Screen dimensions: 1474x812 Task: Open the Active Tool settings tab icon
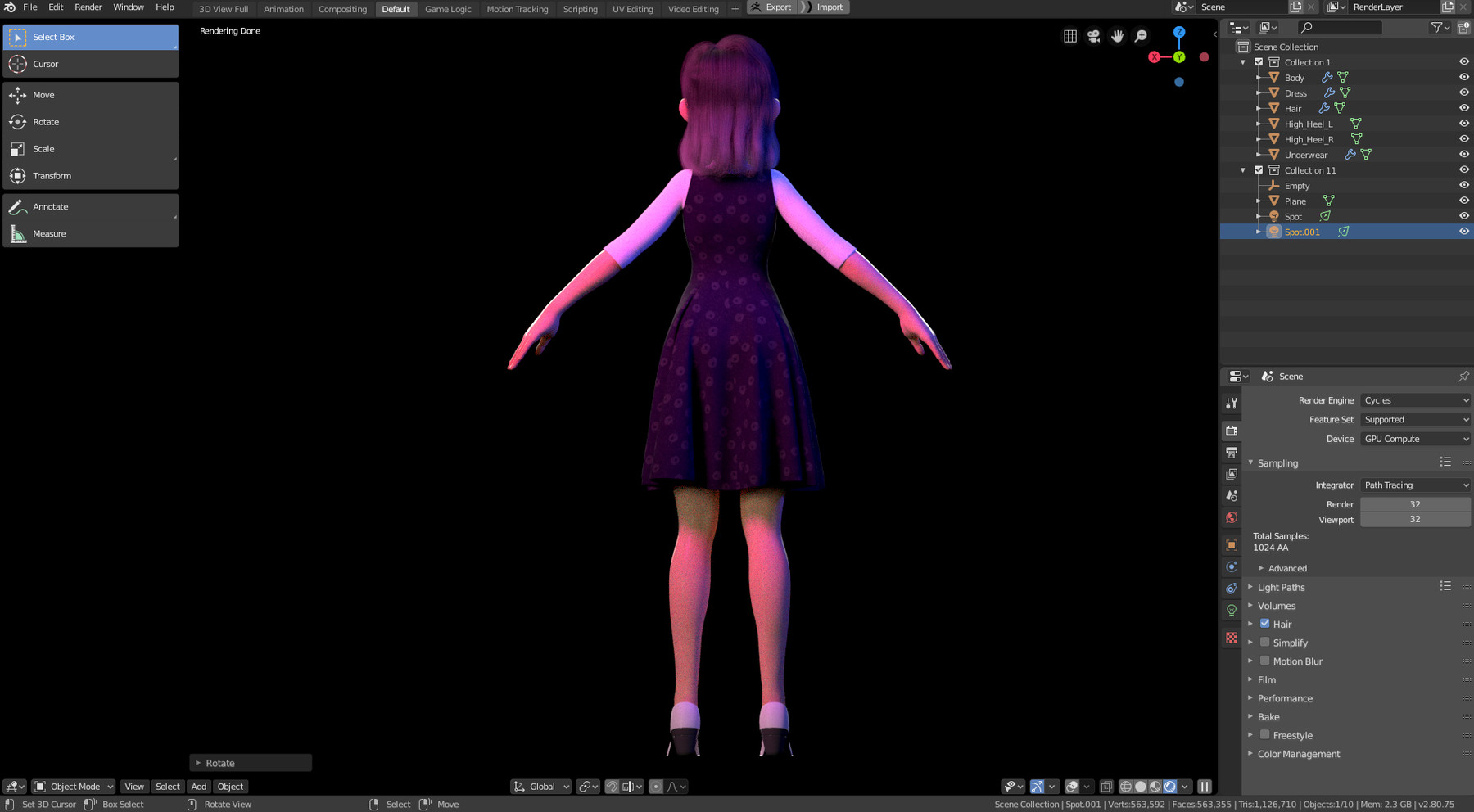(x=1232, y=404)
